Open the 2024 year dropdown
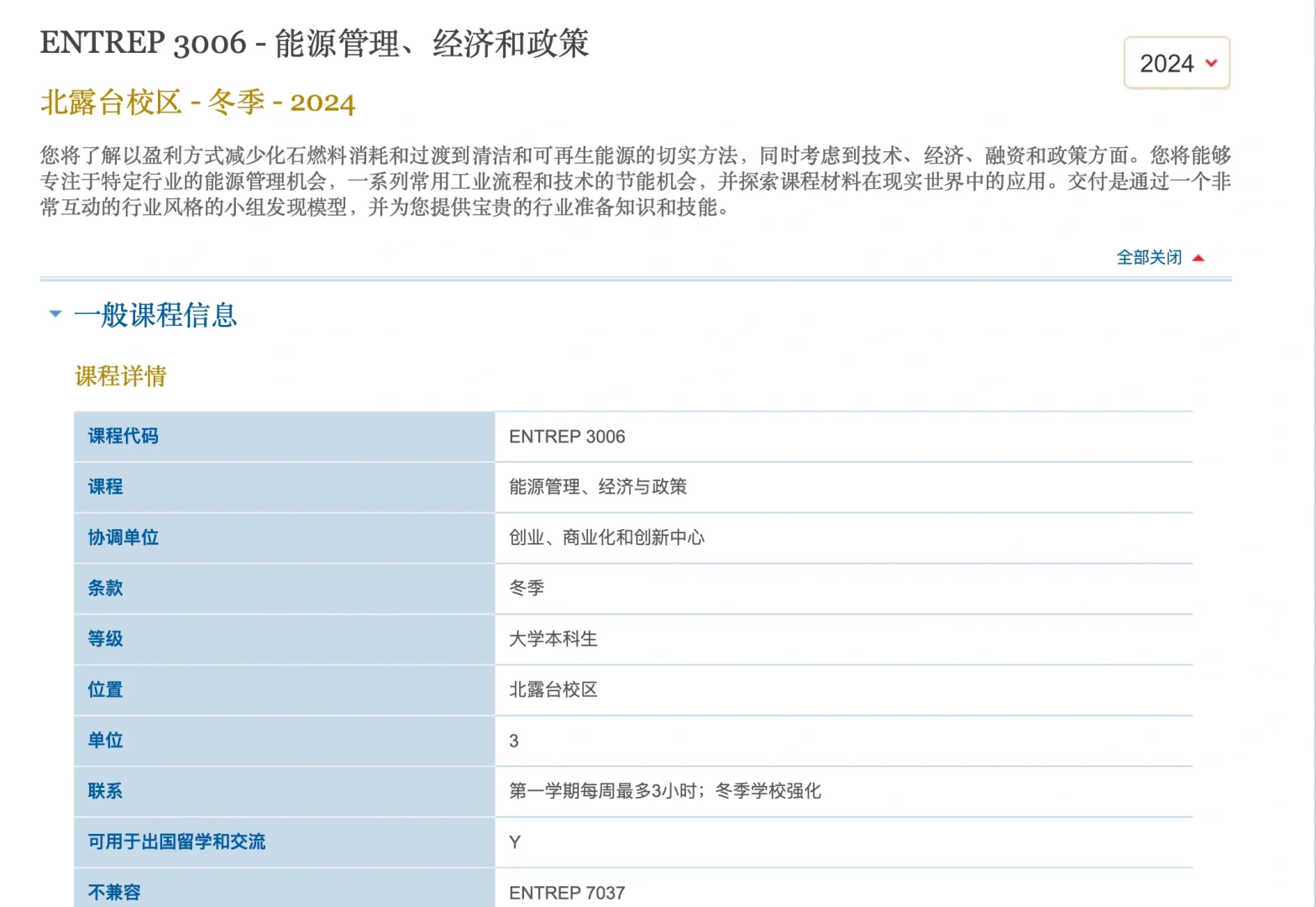The width and height of the screenshot is (1316, 907). (1177, 63)
